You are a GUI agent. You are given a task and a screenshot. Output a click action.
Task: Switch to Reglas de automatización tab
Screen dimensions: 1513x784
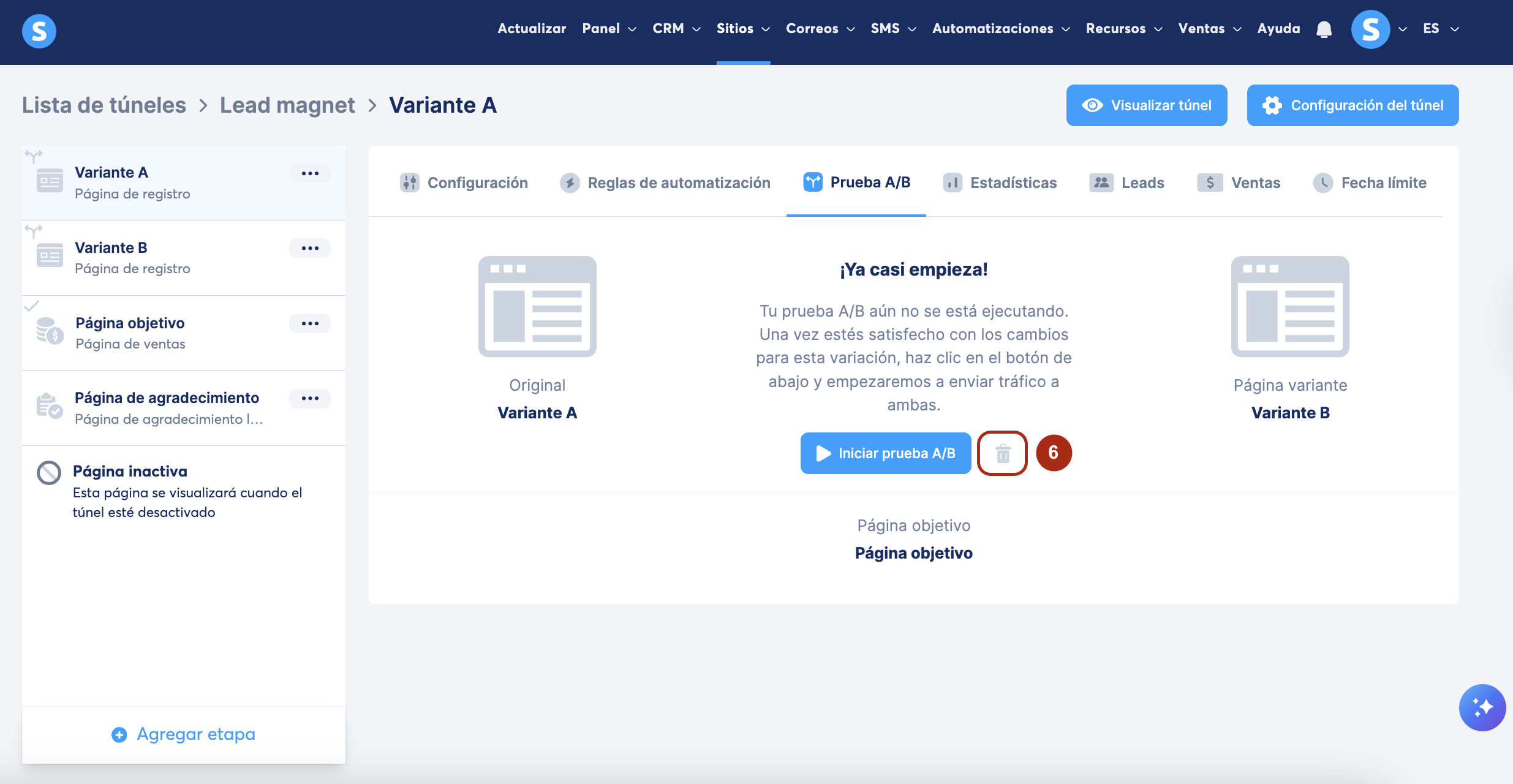point(665,183)
